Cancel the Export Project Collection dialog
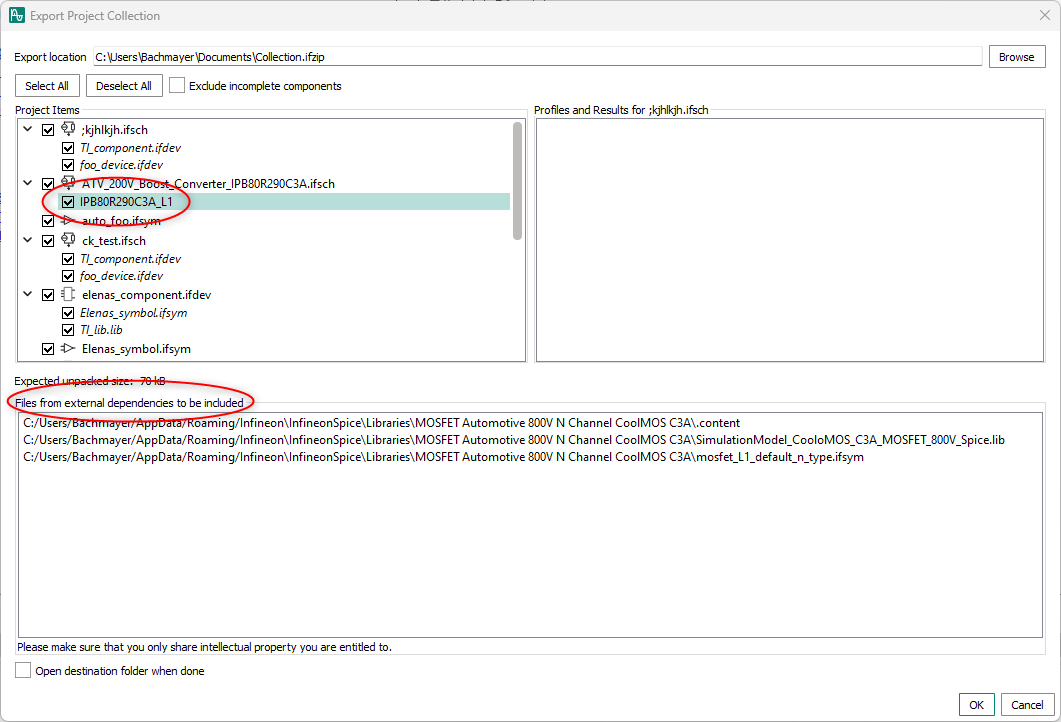This screenshot has height=722, width=1061. pos(1027,704)
